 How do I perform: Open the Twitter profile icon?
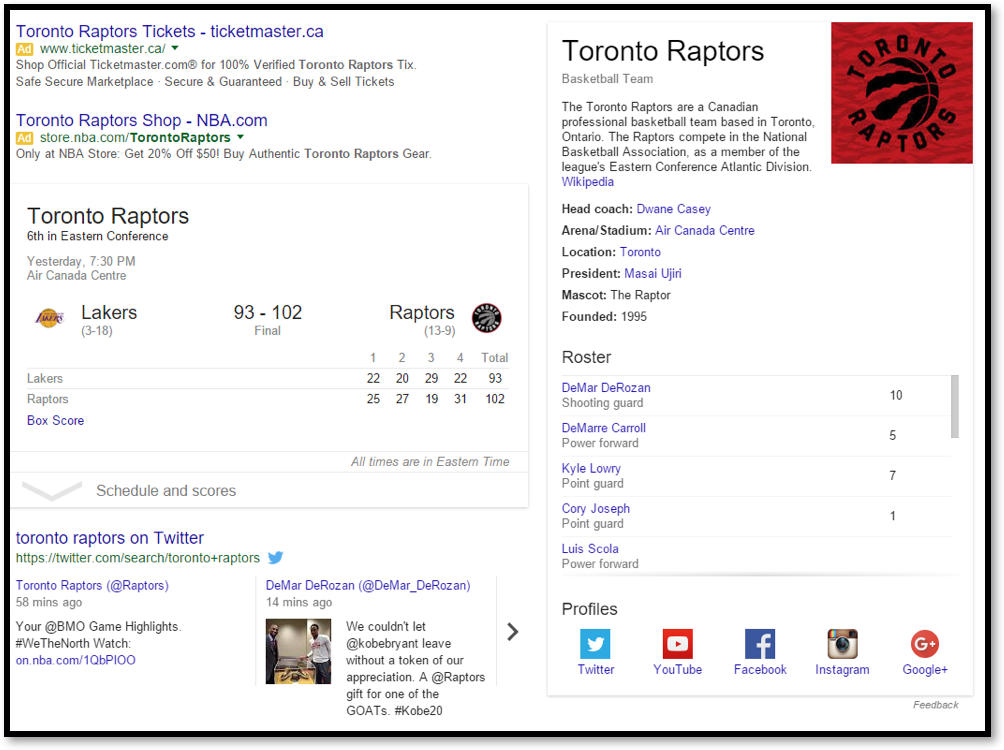[595, 643]
